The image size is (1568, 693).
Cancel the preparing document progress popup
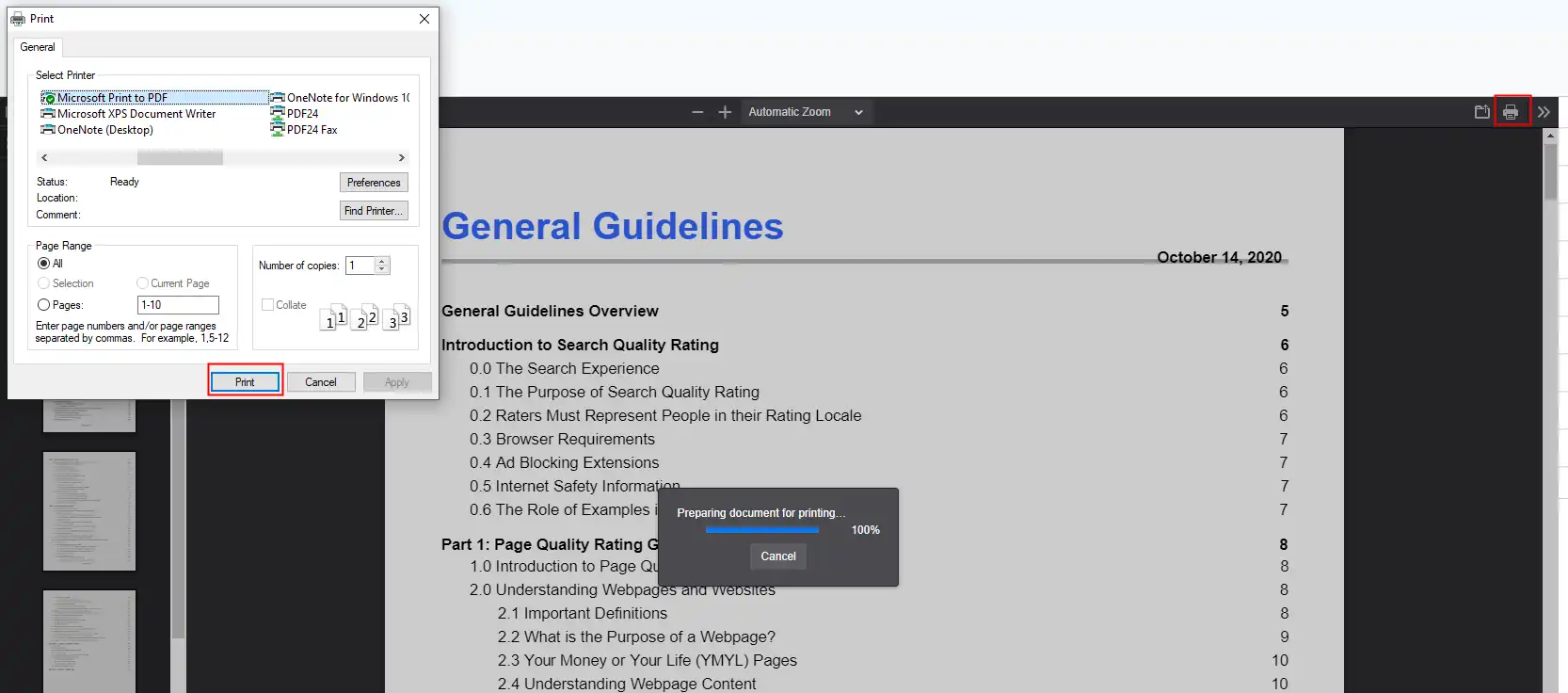pos(777,556)
